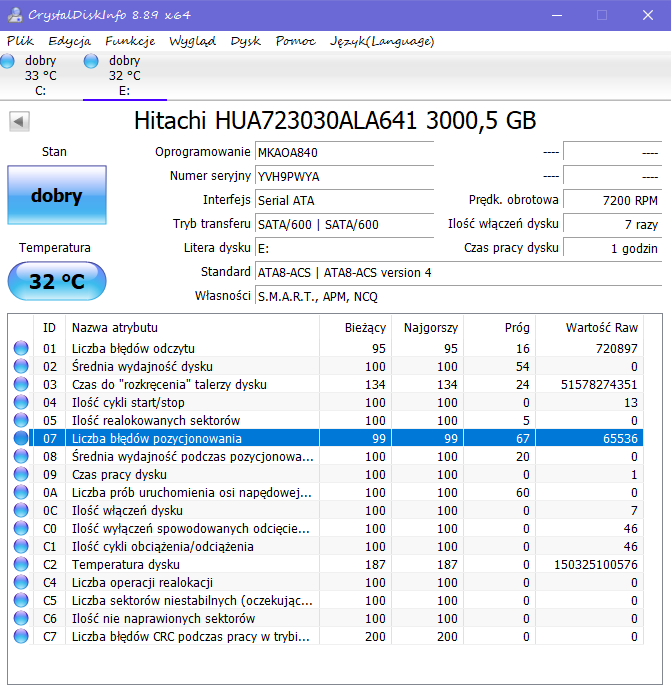Click status orb for attribute 0A

[x=21, y=492]
